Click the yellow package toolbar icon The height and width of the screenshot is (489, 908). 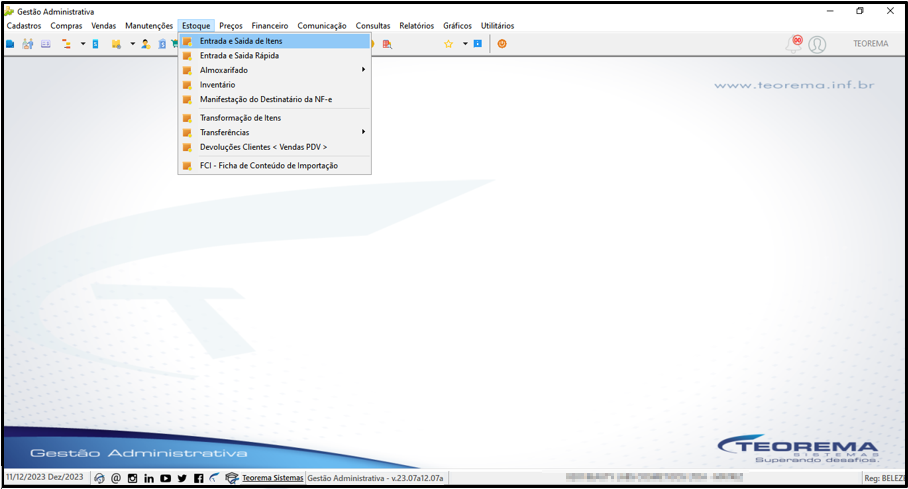pos(116,44)
